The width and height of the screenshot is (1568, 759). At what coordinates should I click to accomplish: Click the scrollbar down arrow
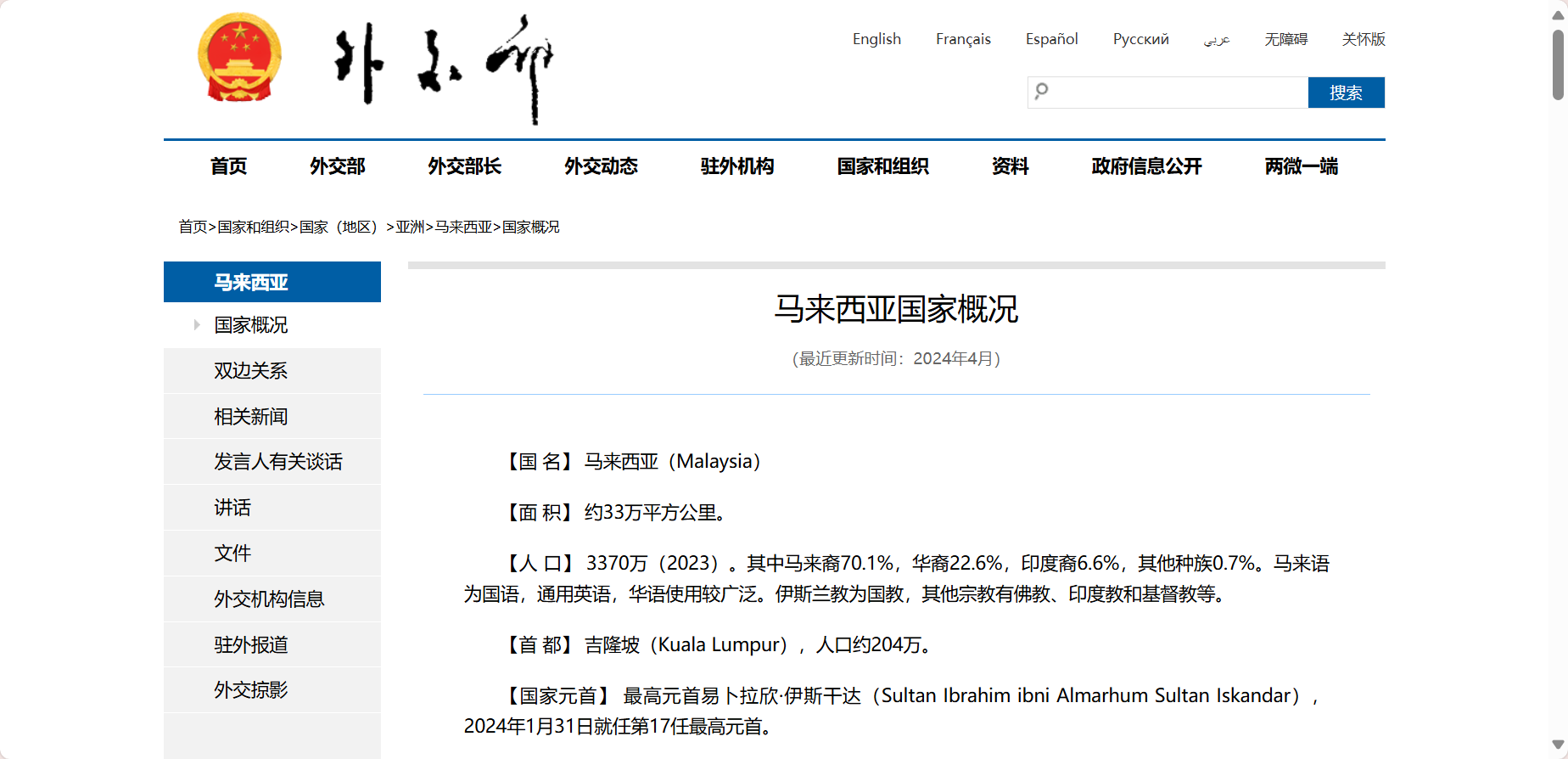click(1558, 745)
